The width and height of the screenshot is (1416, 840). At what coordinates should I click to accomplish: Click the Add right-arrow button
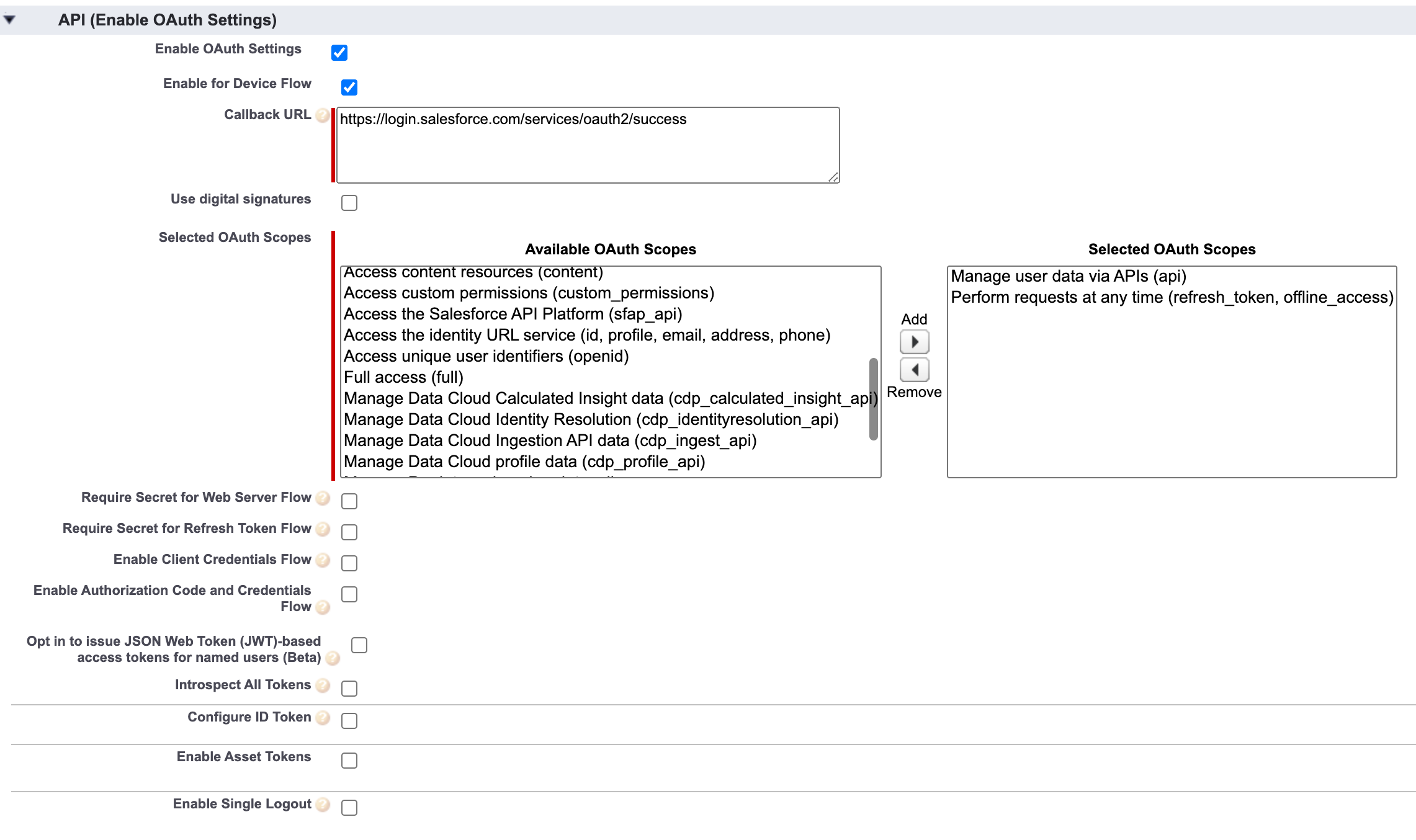[914, 342]
